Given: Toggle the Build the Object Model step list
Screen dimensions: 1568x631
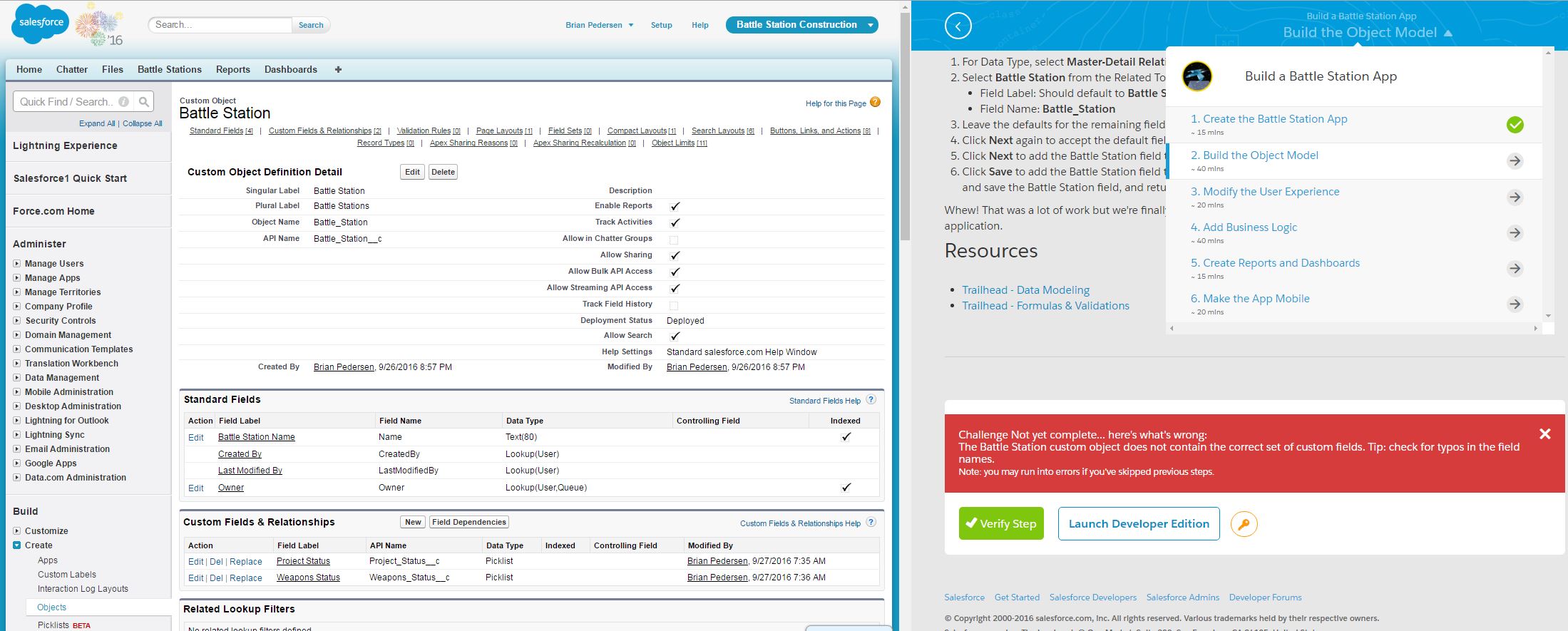Looking at the screenshot, I should (x=1367, y=33).
